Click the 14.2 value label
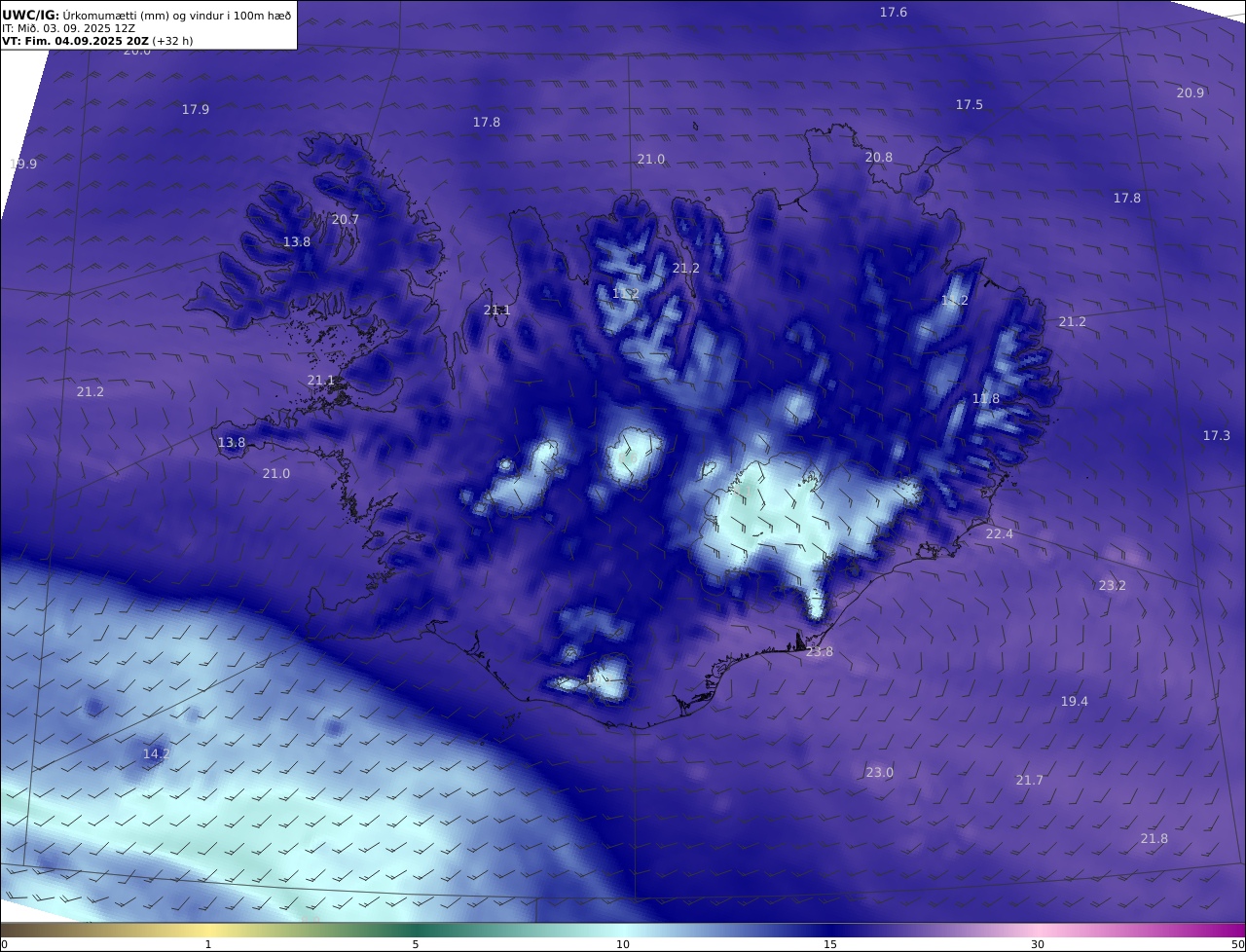Image resolution: width=1246 pixels, height=952 pixels. (157, 753)
